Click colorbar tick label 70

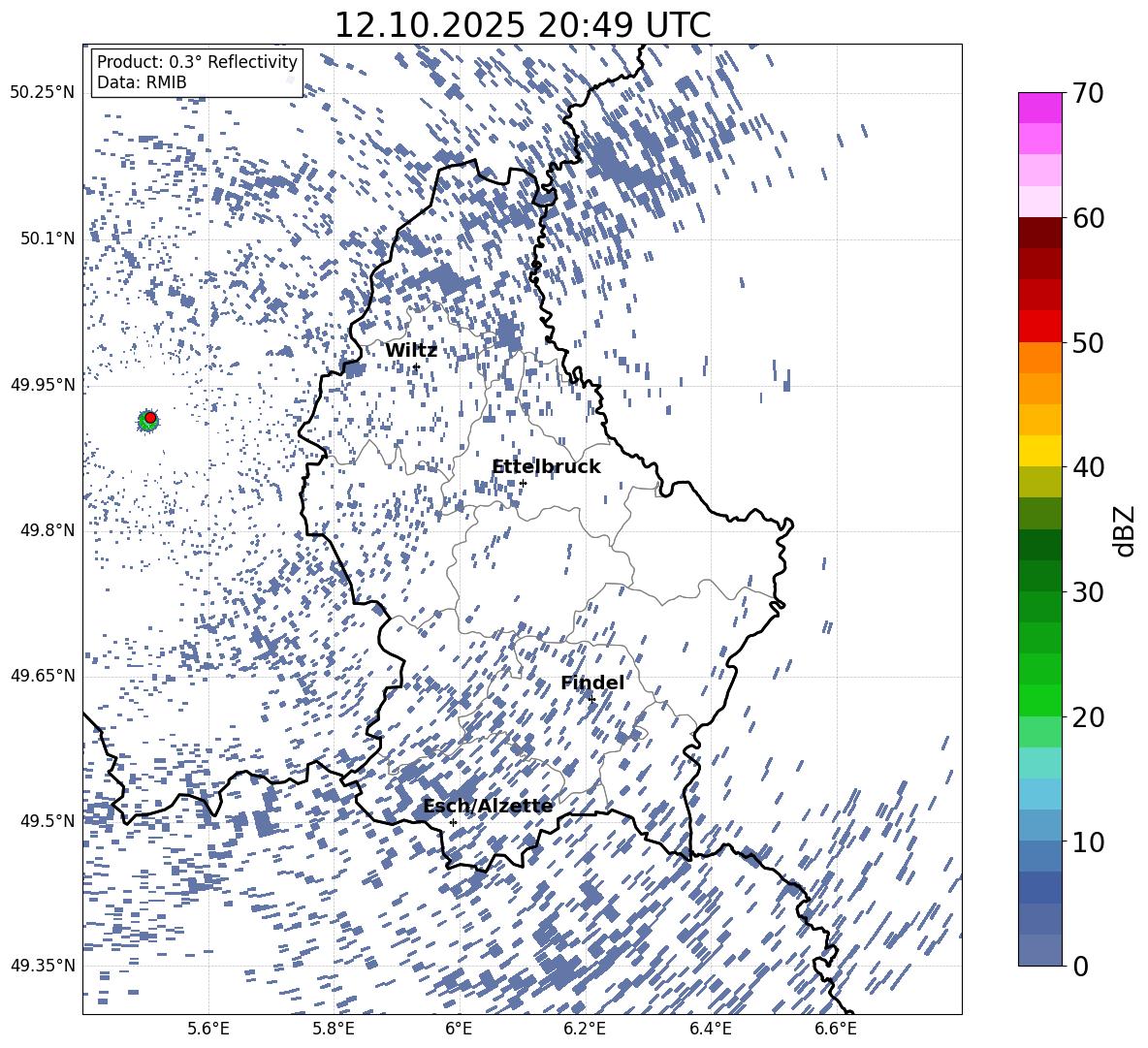pyautogui.click(x=1088, y=94)
